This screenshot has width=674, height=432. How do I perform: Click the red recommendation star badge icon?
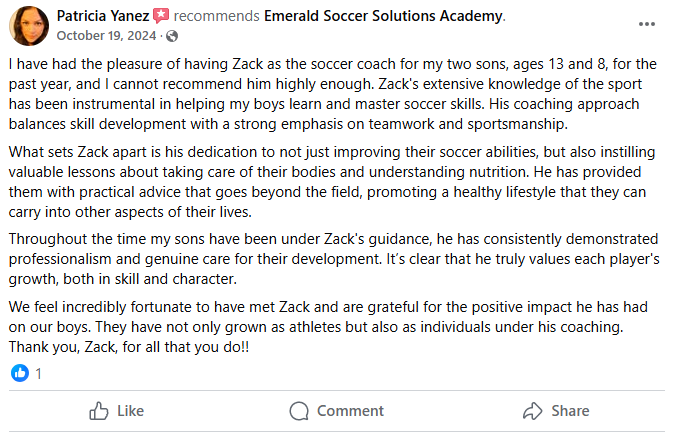coord(161,16)
